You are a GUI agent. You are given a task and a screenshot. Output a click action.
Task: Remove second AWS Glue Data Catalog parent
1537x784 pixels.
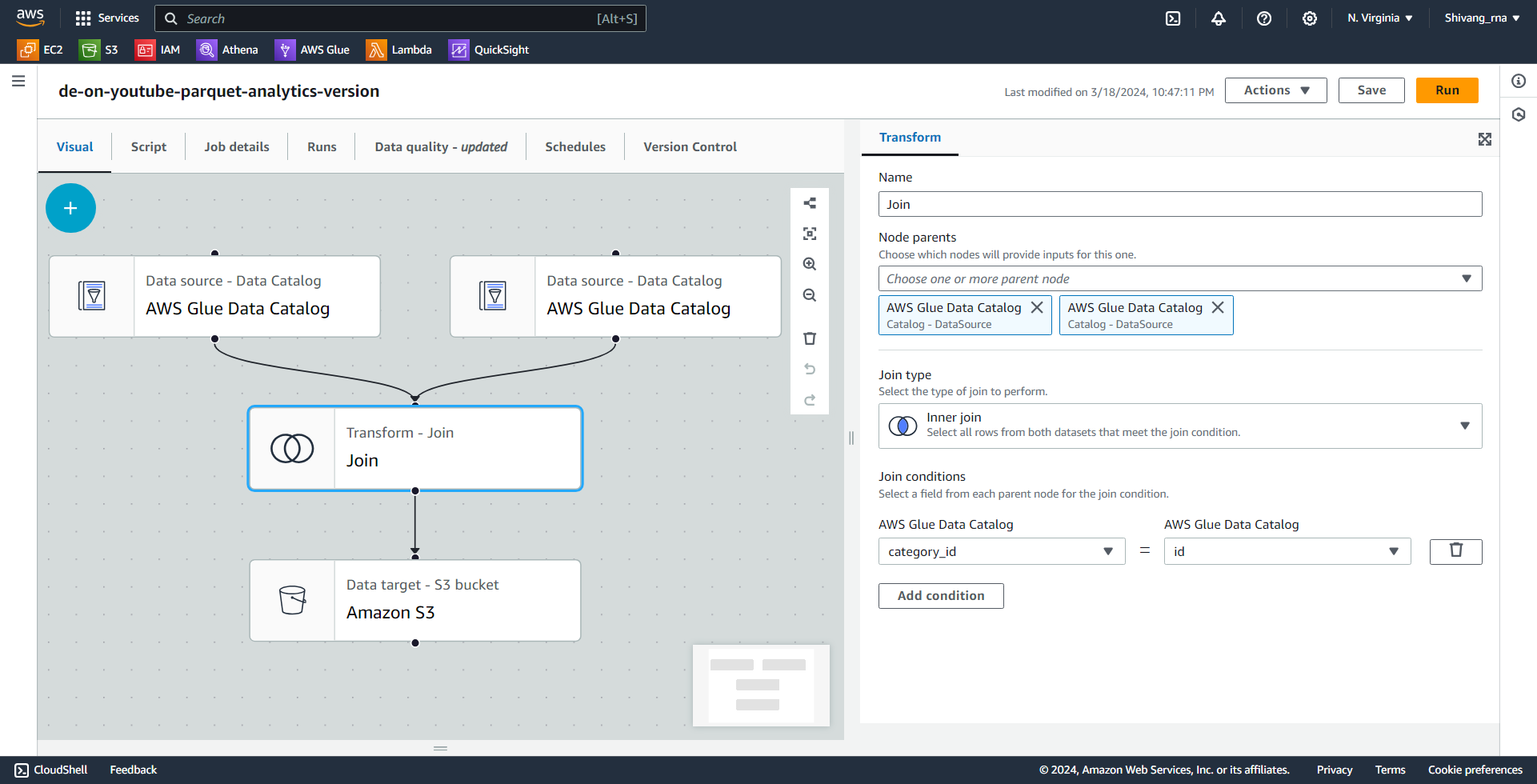[x=1218, y=307]
